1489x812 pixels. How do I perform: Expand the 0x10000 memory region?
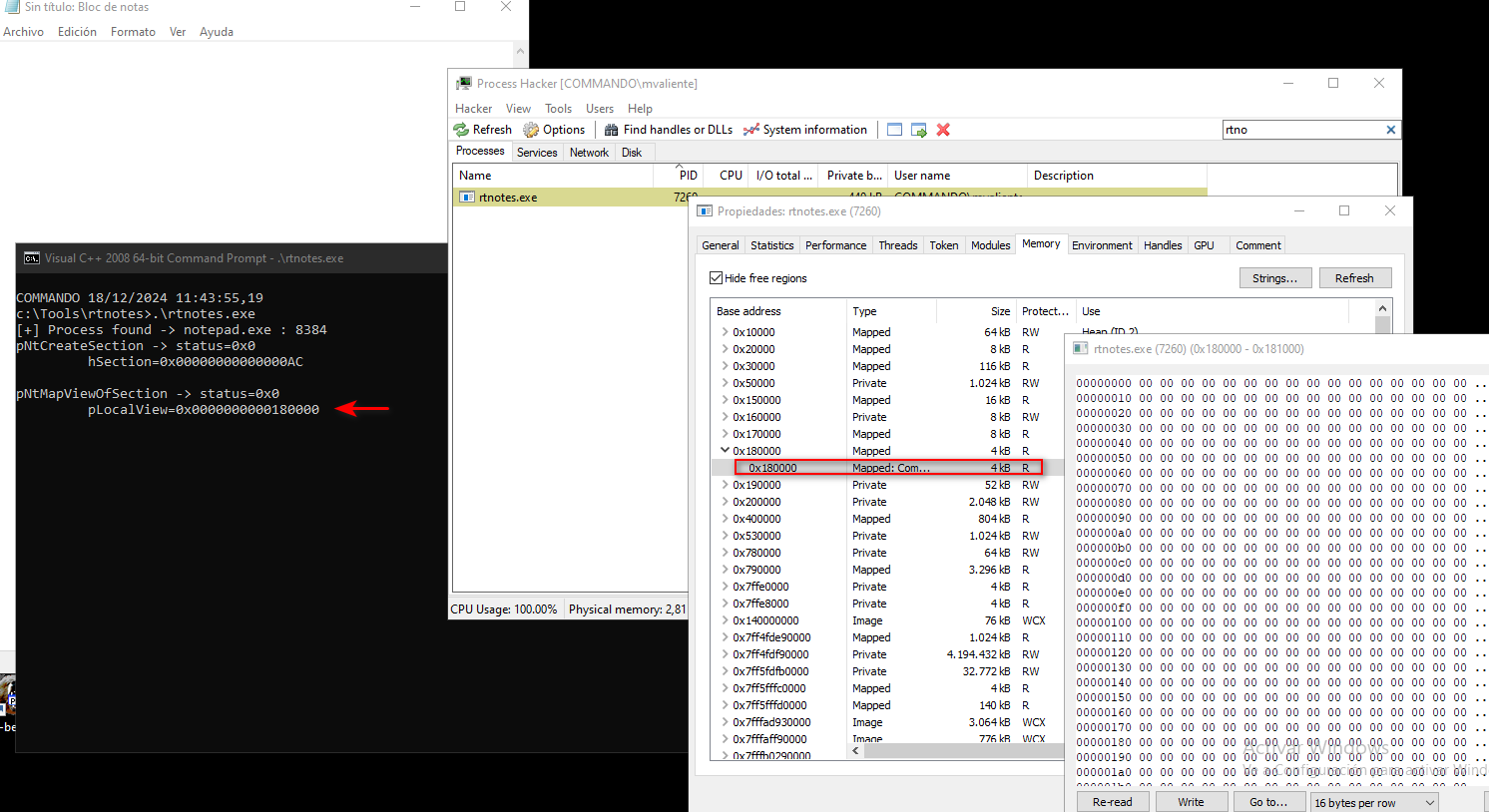[725, 332]
